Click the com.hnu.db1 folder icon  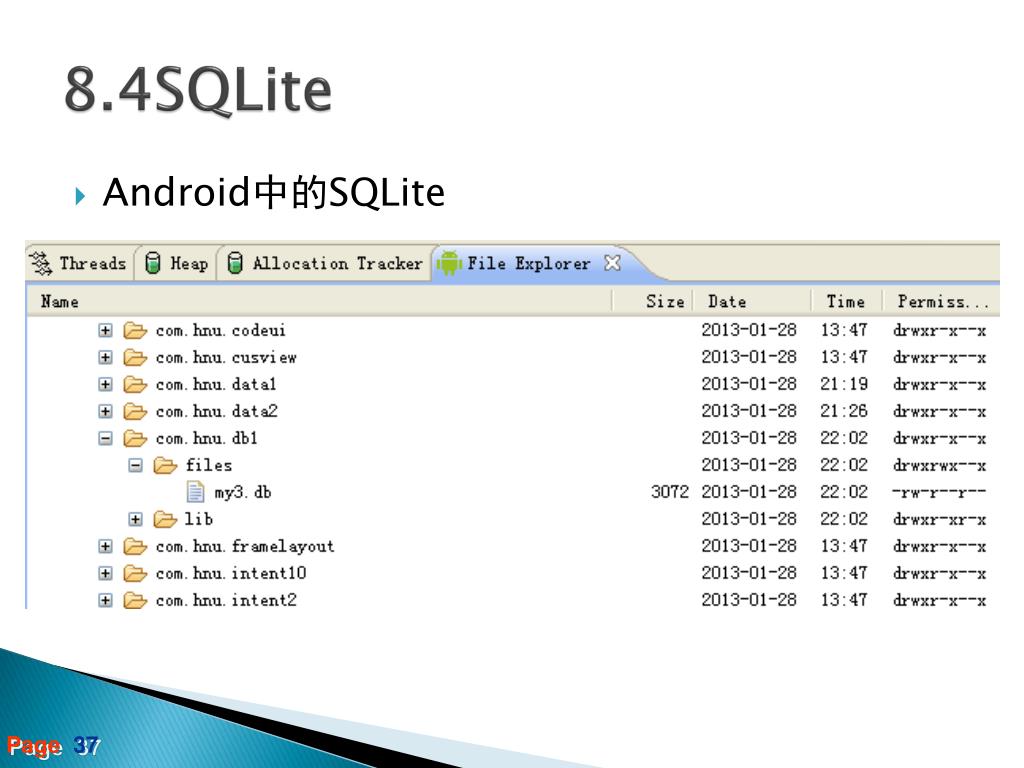135,438
